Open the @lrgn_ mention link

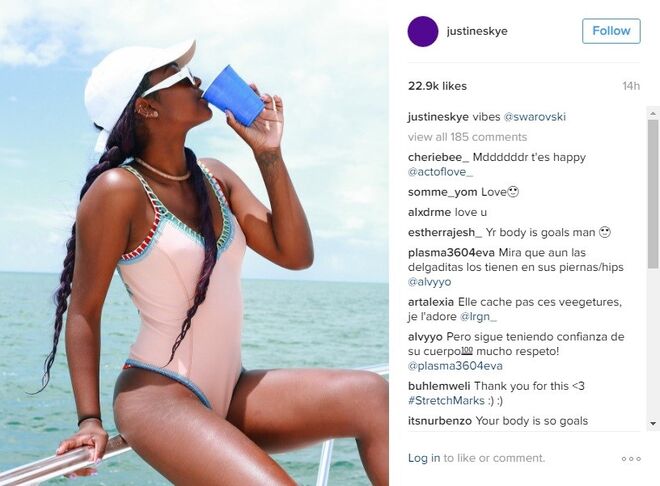(x=478, y=316)
